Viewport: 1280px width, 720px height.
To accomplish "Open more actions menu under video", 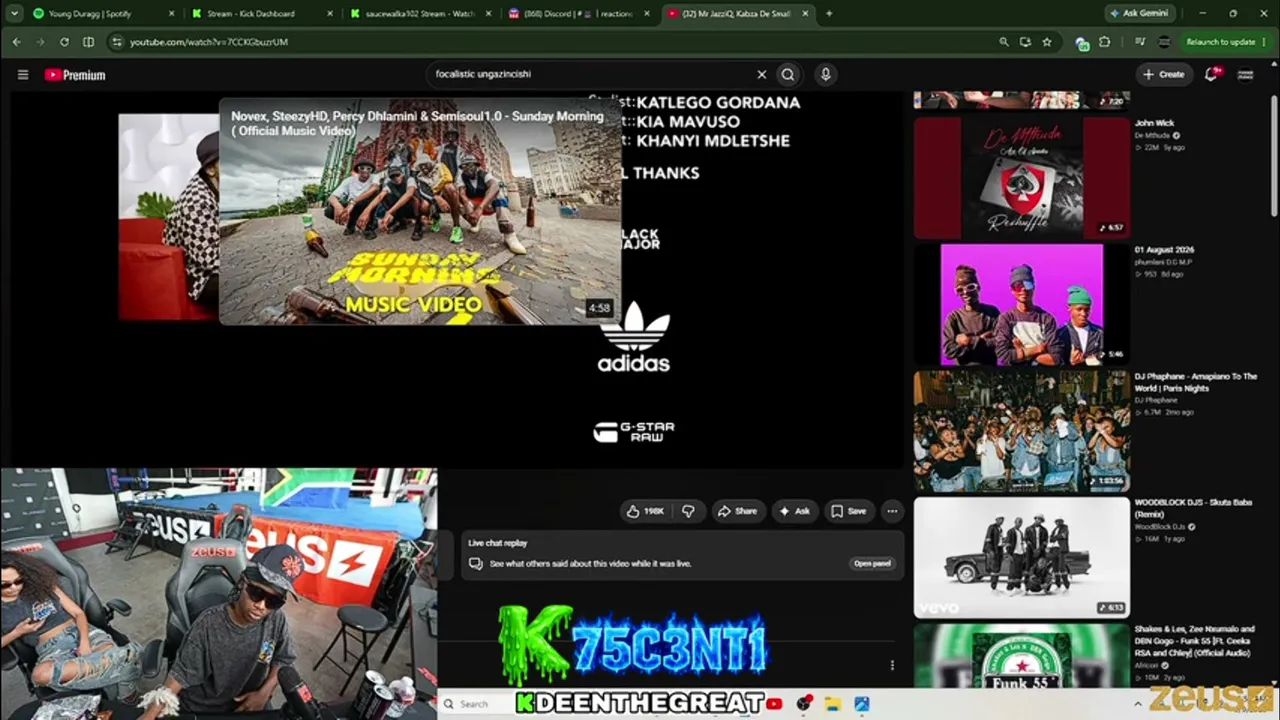I will [892, 511].
